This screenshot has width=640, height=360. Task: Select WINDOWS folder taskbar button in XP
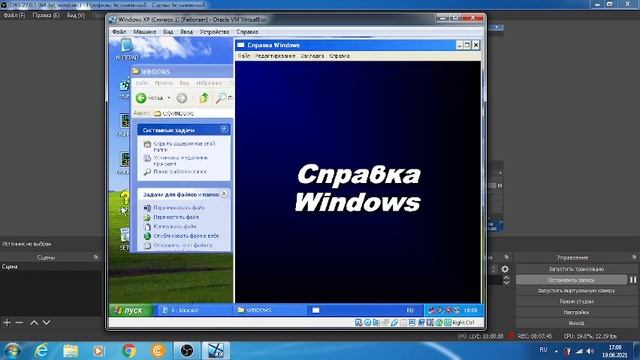point(270,310)
